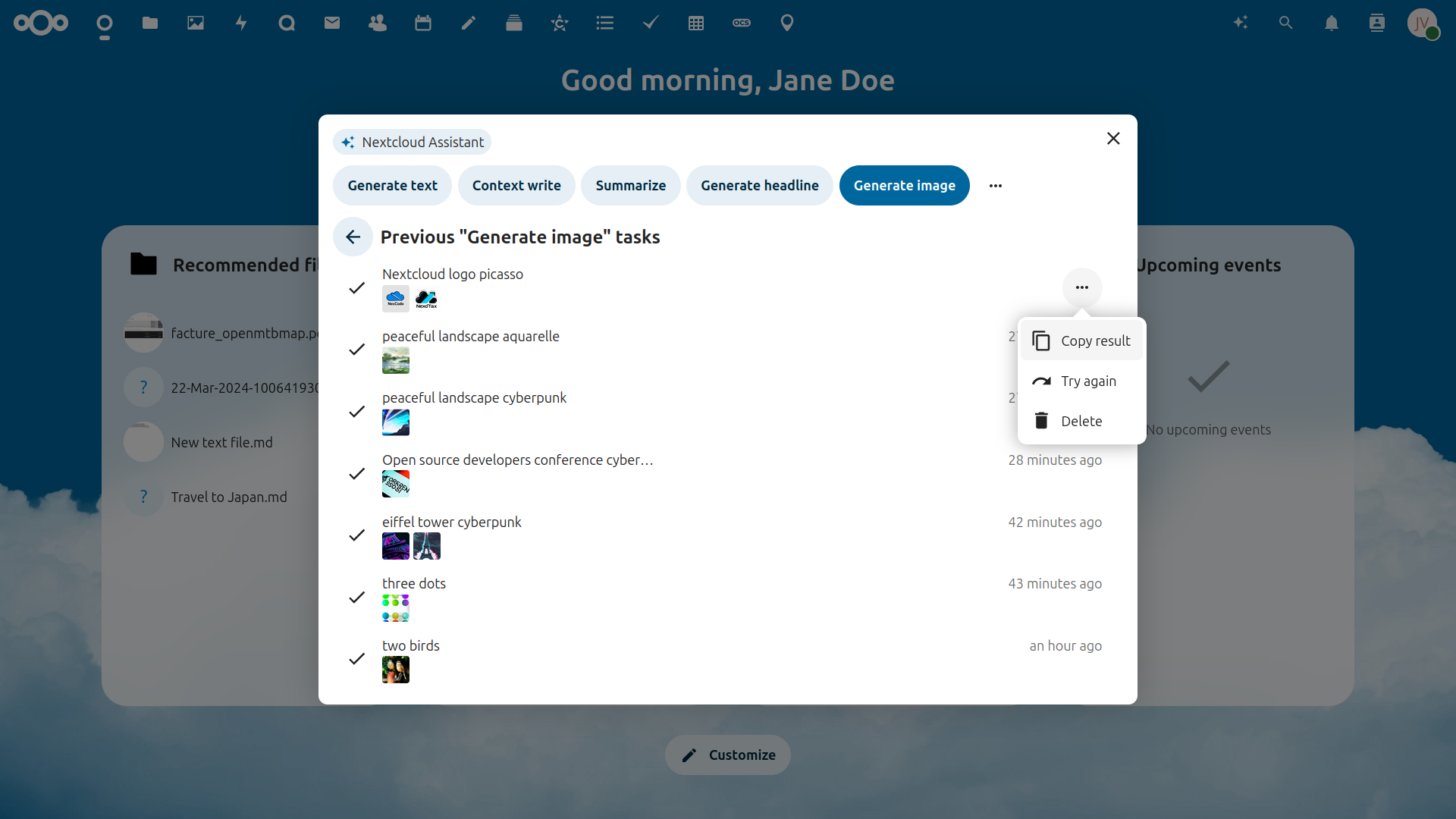The height and width of the screenshot is (819, 1456).
Task: Click the Customize button
Action: coord(727,755)
